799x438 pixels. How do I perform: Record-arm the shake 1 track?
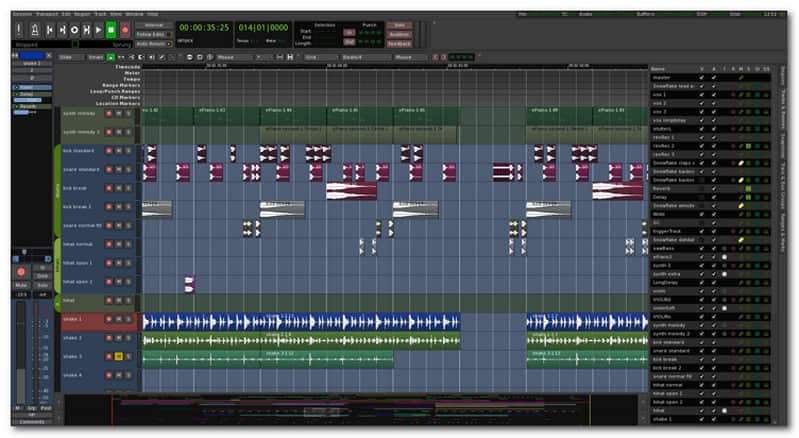click(109, 319)
